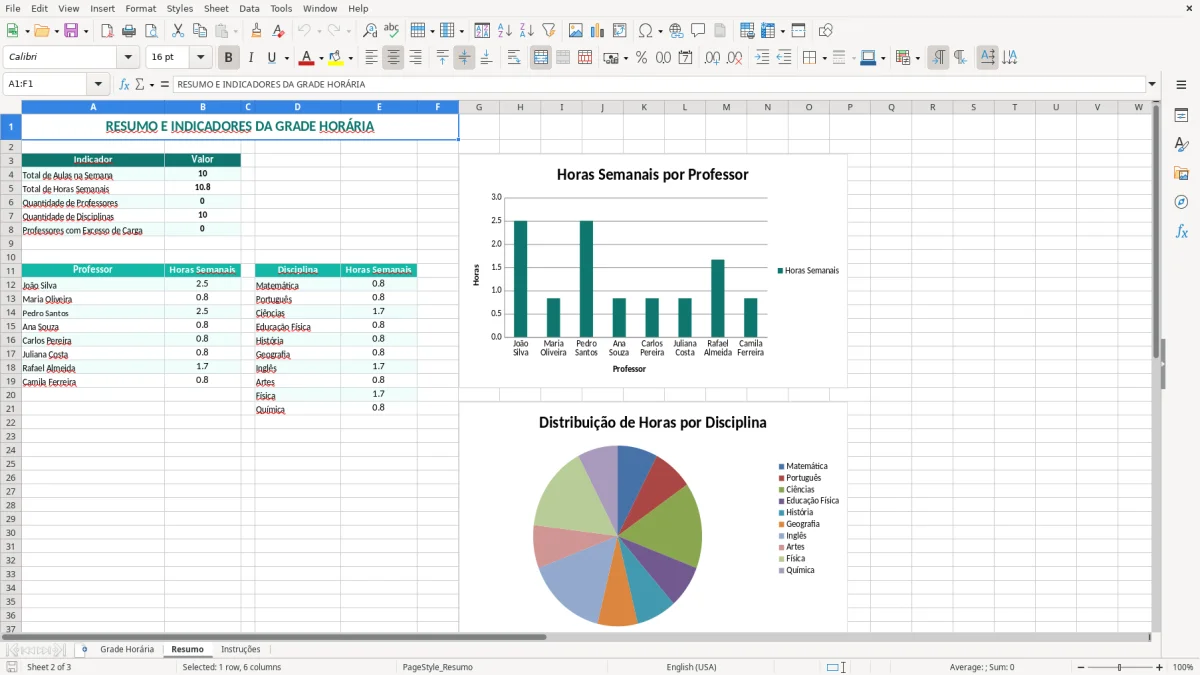Open Find & Replace icon
The width and height of the screenshot is (1200, 675).
[370, 31]
